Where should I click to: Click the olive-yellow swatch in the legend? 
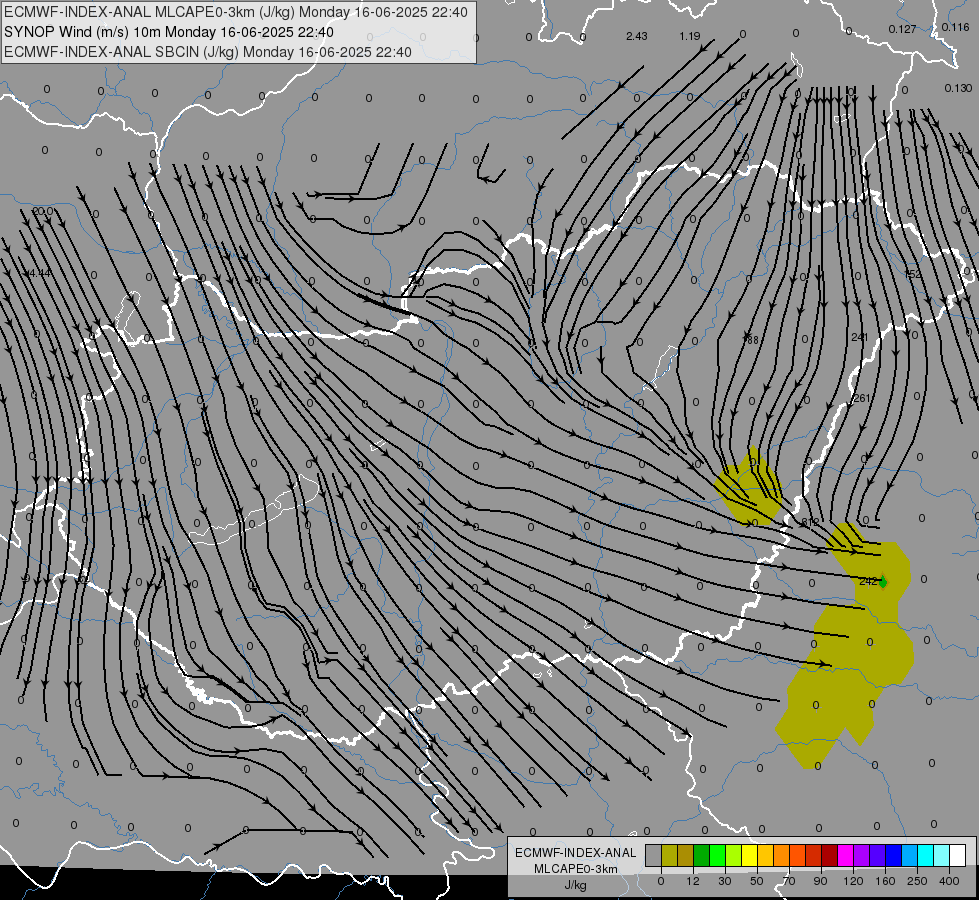coord(669,855)
